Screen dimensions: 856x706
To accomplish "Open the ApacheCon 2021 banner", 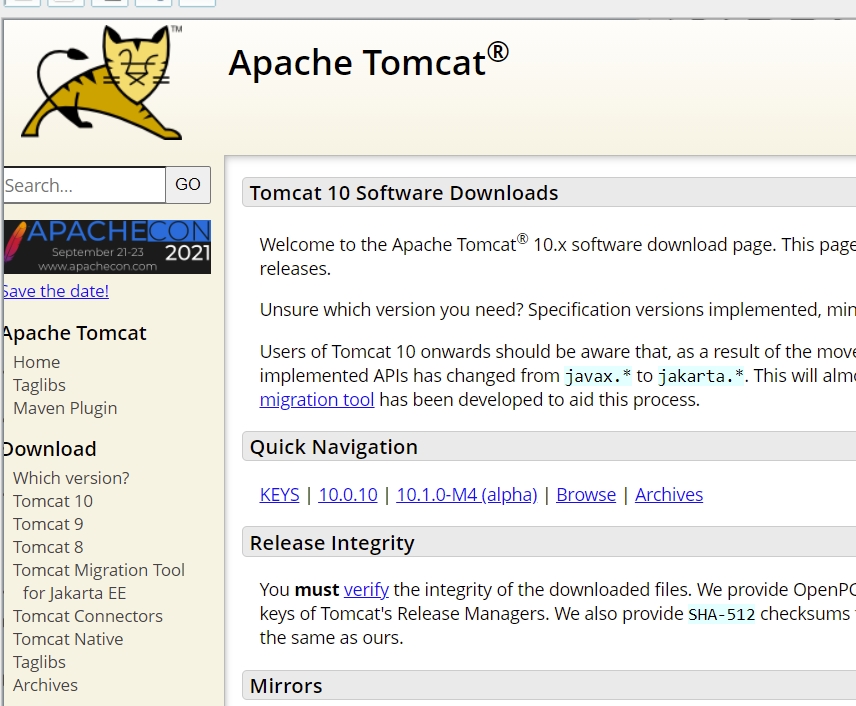I will pos(107,247).
